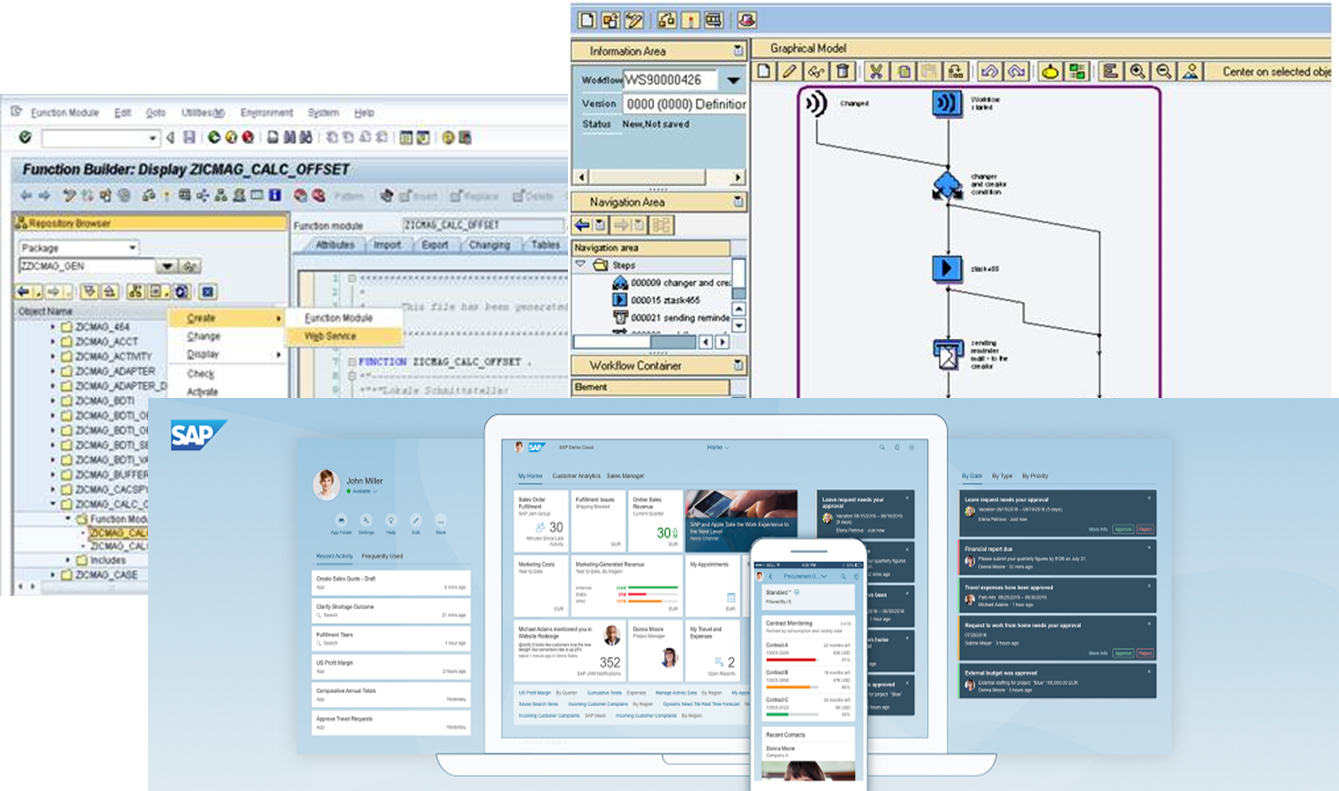Image resolution: width=1339 pixels, height=791 pixels.
Task: Click the Workflow started node in the graph
Action: (946, 104)
